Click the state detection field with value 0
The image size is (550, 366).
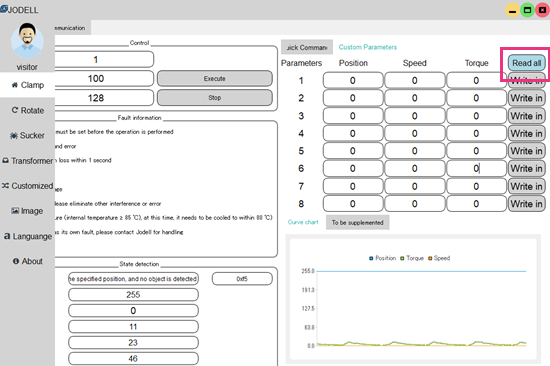(x=133, y=311)
